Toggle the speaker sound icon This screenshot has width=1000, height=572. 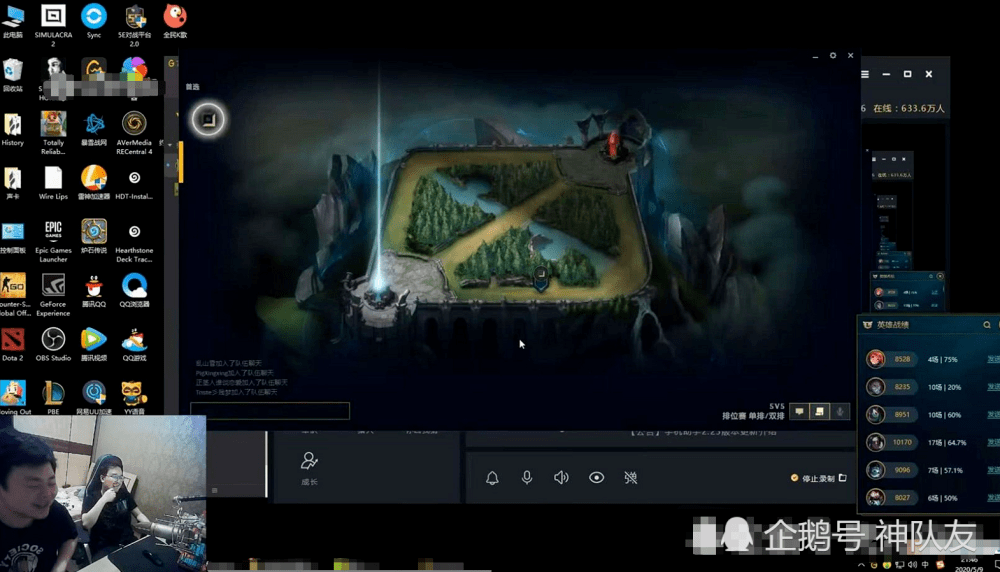561,478
